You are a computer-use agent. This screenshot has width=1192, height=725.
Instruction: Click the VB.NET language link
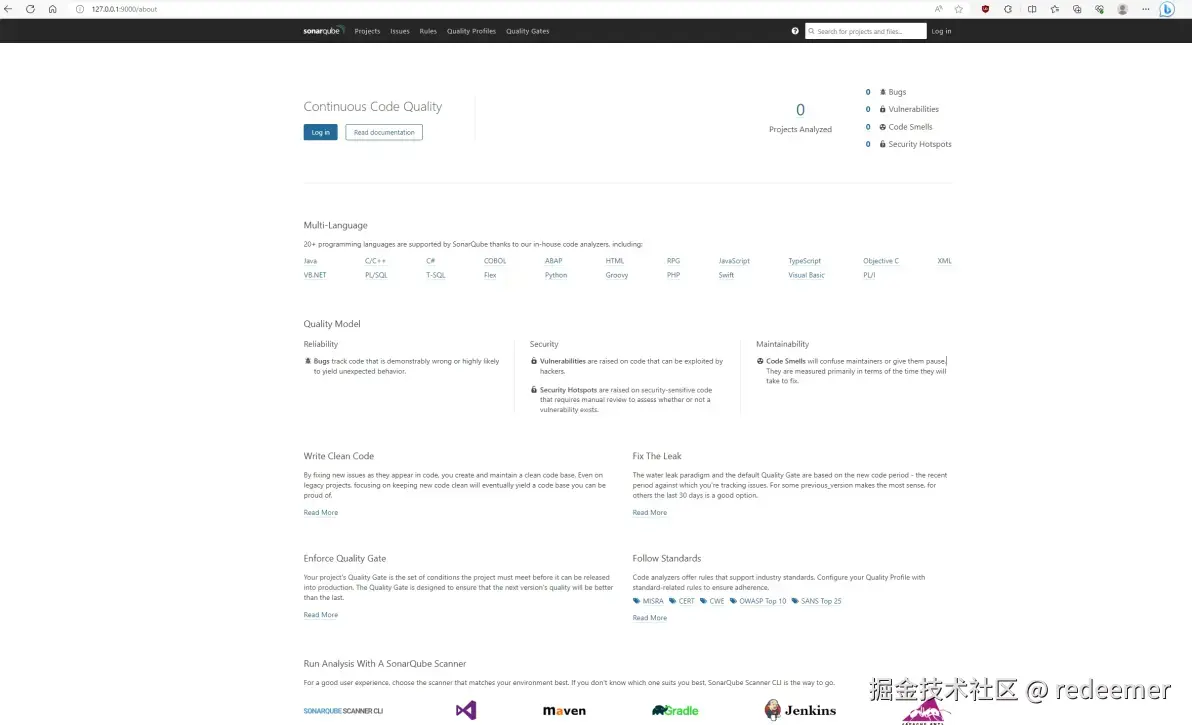click(x=315, y=275)
